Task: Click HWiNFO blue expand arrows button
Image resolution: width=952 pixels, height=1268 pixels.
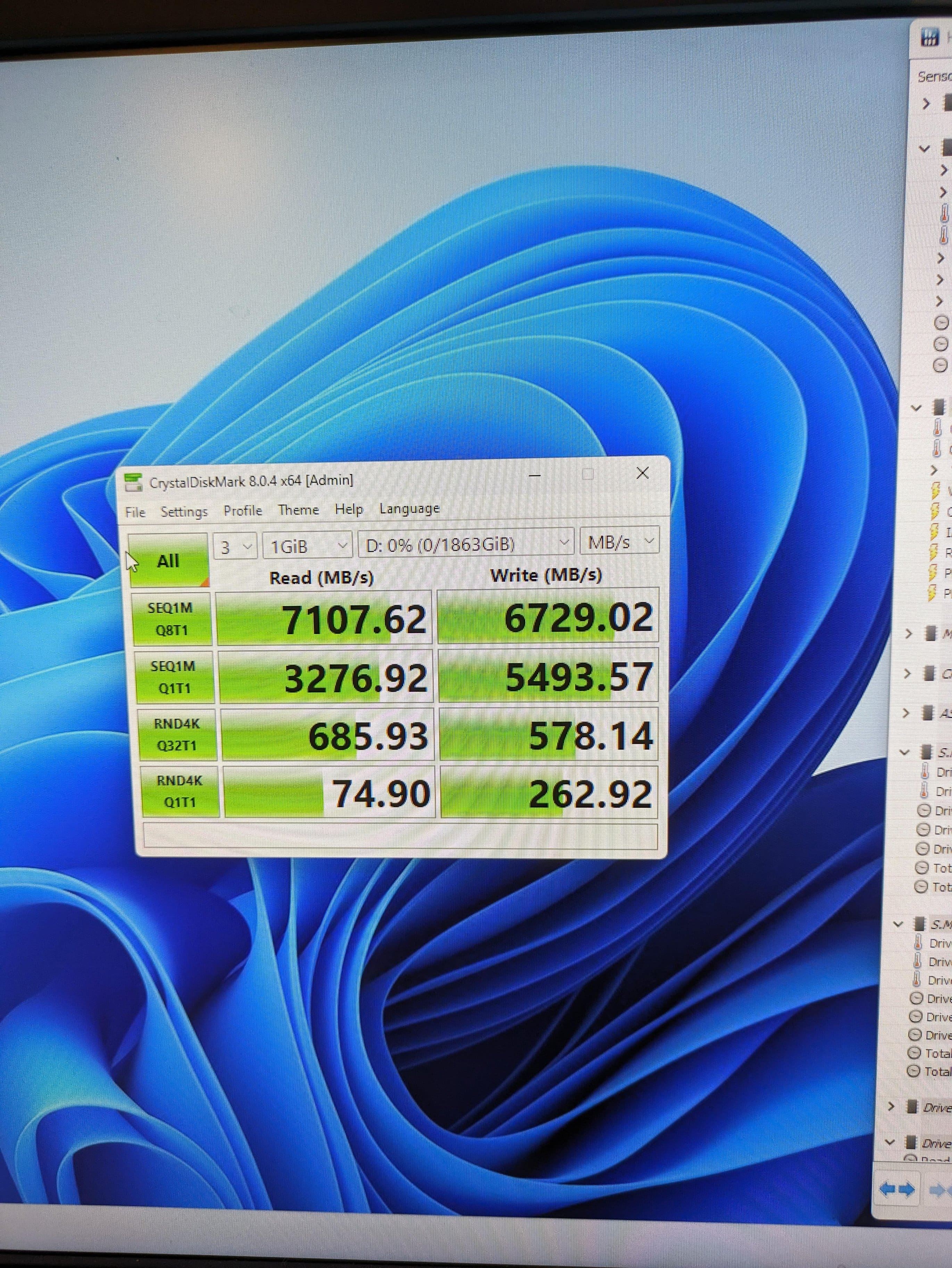Action: click(897, 1189)
